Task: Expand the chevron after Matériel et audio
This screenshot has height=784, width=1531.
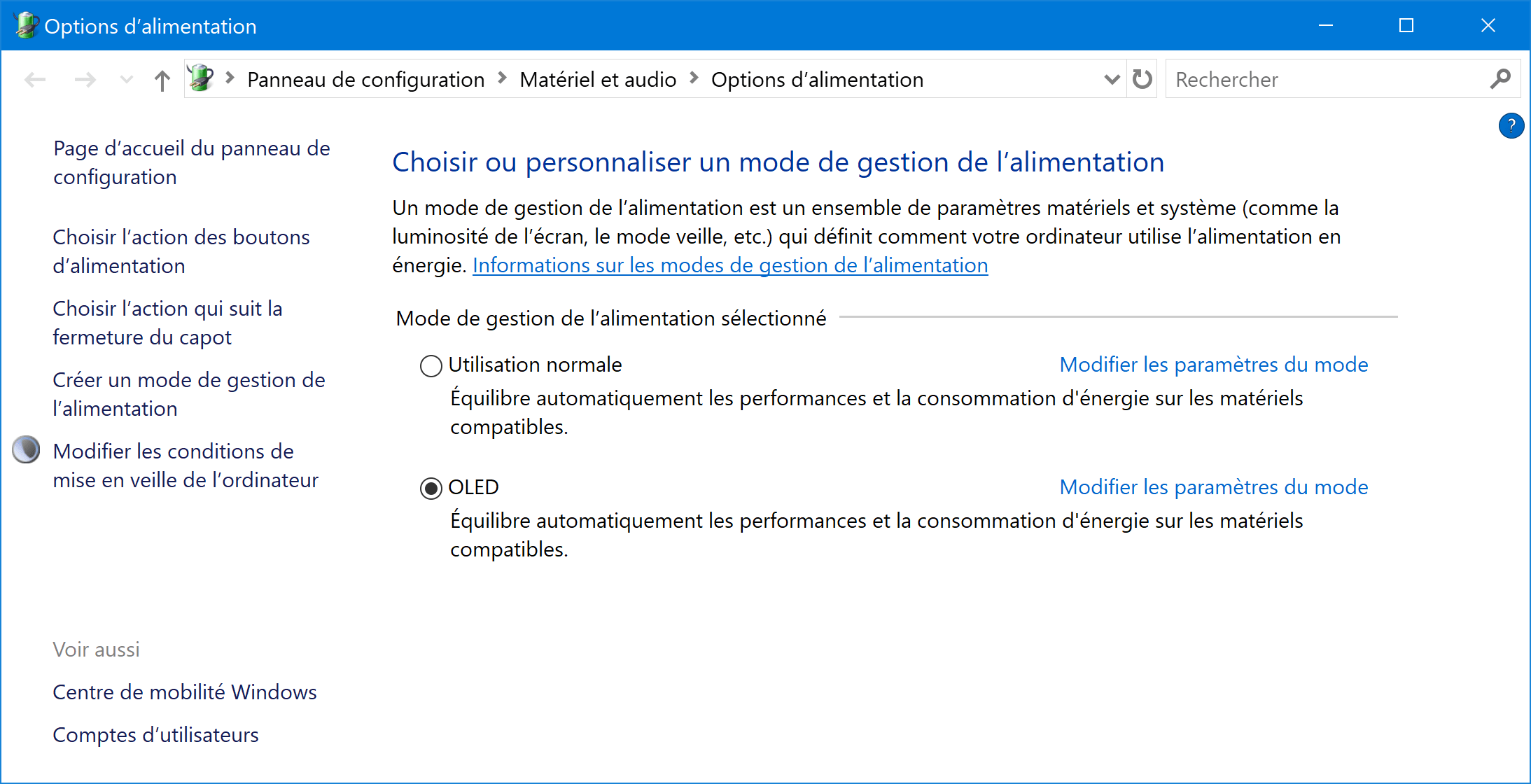Action: [x=694, y=78]
